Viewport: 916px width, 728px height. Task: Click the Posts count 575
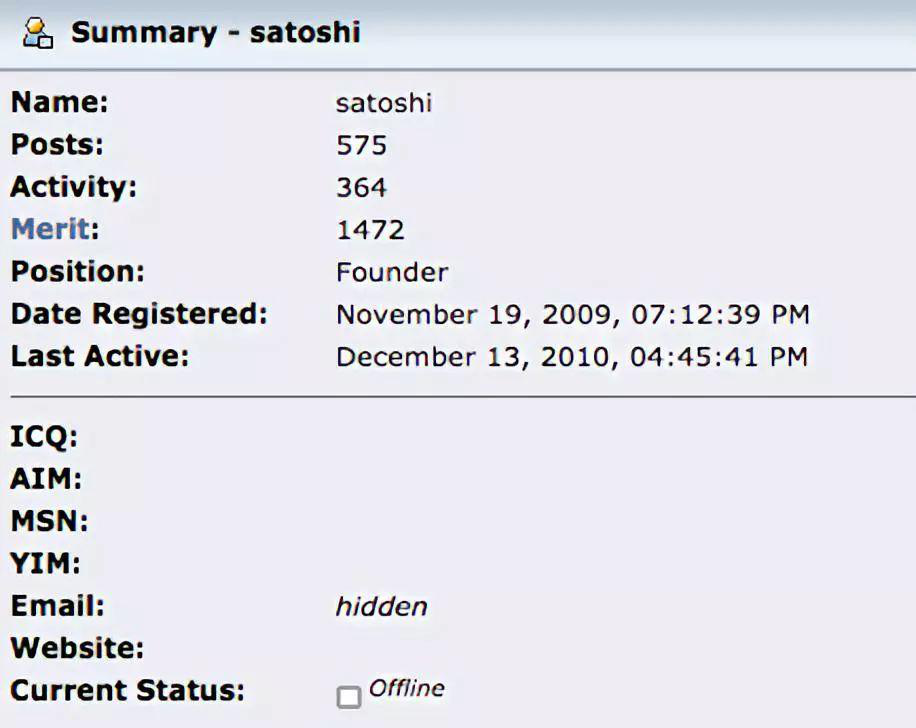coord(362,145)
